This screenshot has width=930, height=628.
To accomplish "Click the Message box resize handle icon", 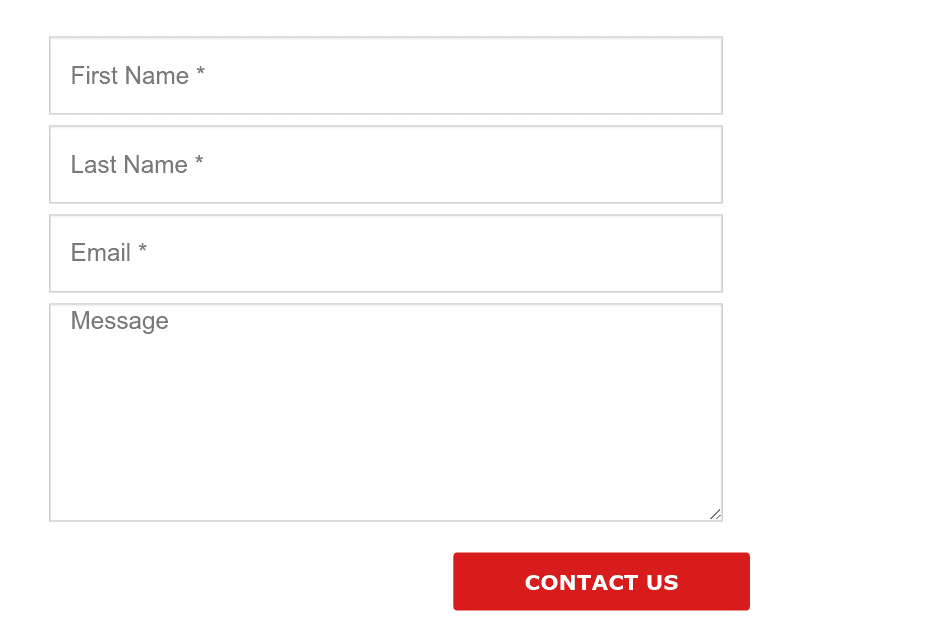I will point(715,514).
